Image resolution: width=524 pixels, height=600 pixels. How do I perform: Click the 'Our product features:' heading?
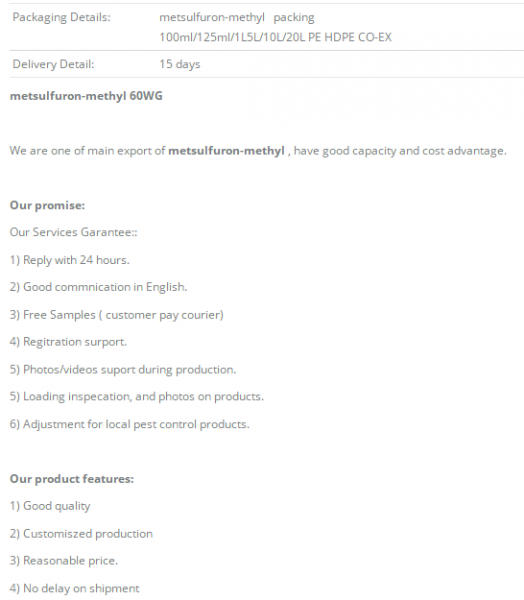click(72, 479)
